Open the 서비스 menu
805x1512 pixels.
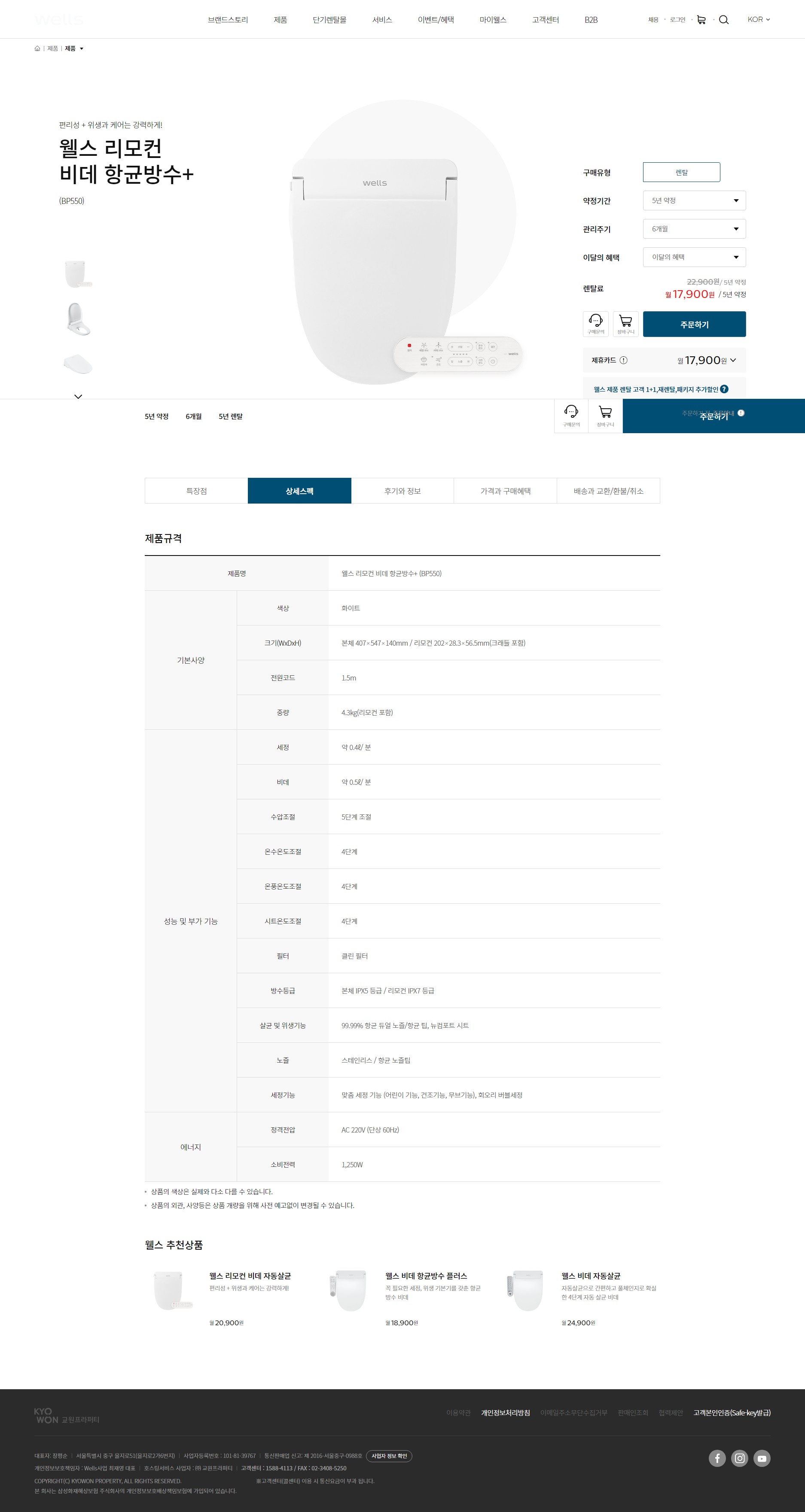coord(381,20)
